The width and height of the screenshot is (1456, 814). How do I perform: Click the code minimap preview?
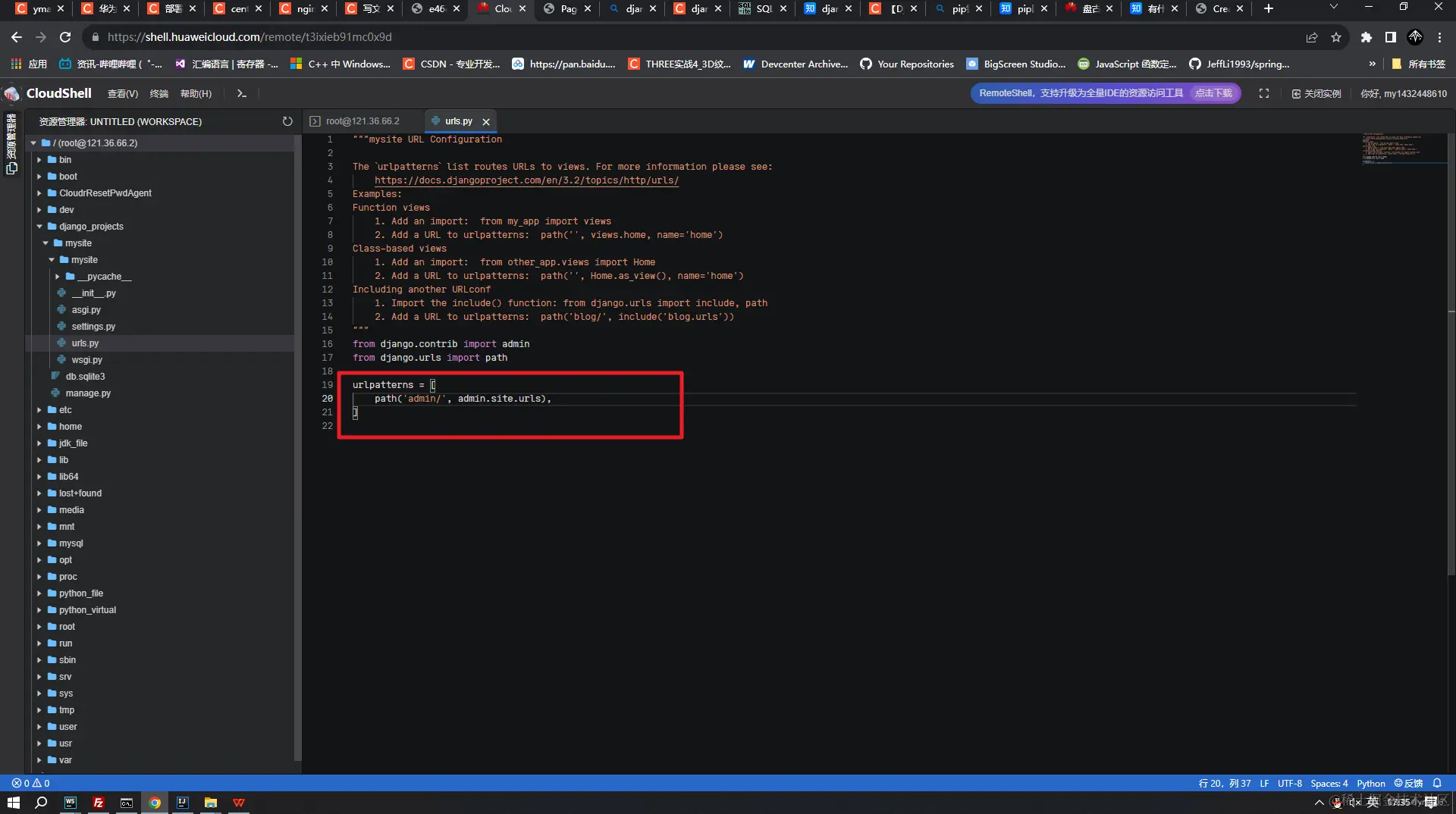(x=1403, y=149)
